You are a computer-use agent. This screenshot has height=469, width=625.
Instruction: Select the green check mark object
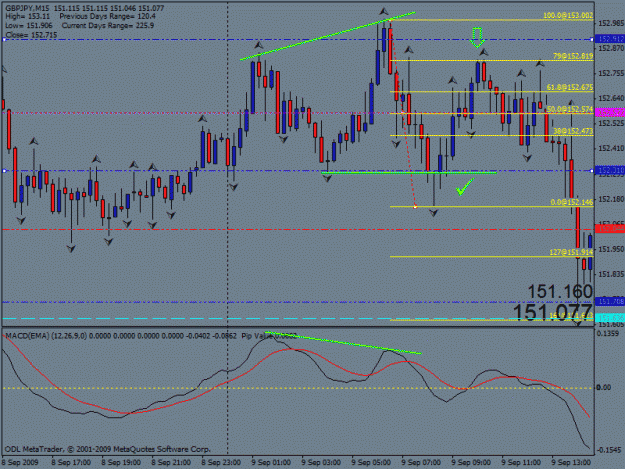tap(465, 186)
